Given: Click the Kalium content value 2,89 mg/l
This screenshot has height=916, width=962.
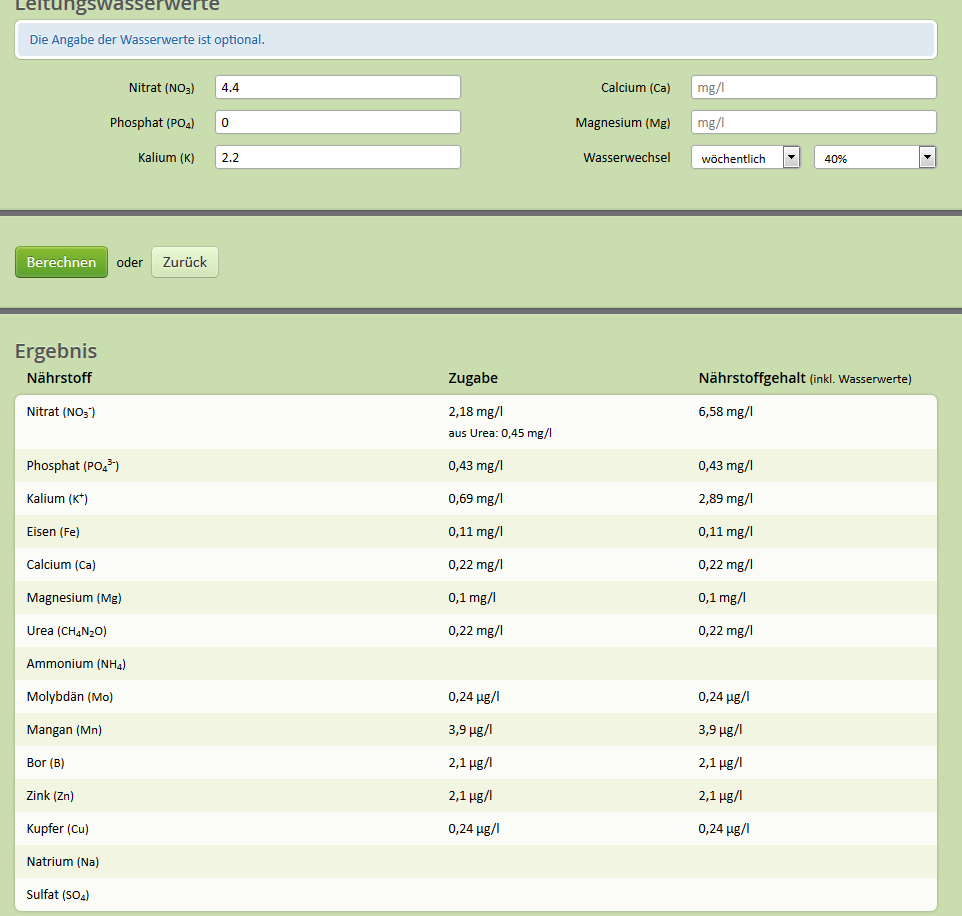Looking at the screenshot, I should click(725, 499).
